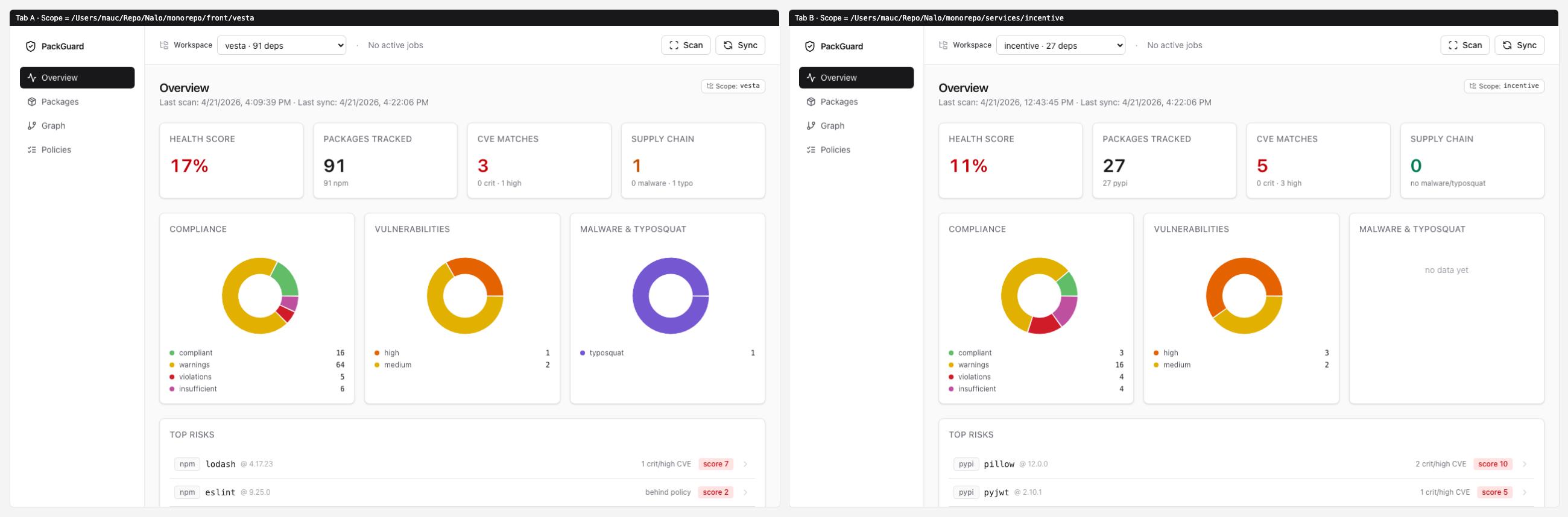Click the purple typosquat legend dot
This screenshot has width=1568, height=517.
tap(583, 352)
